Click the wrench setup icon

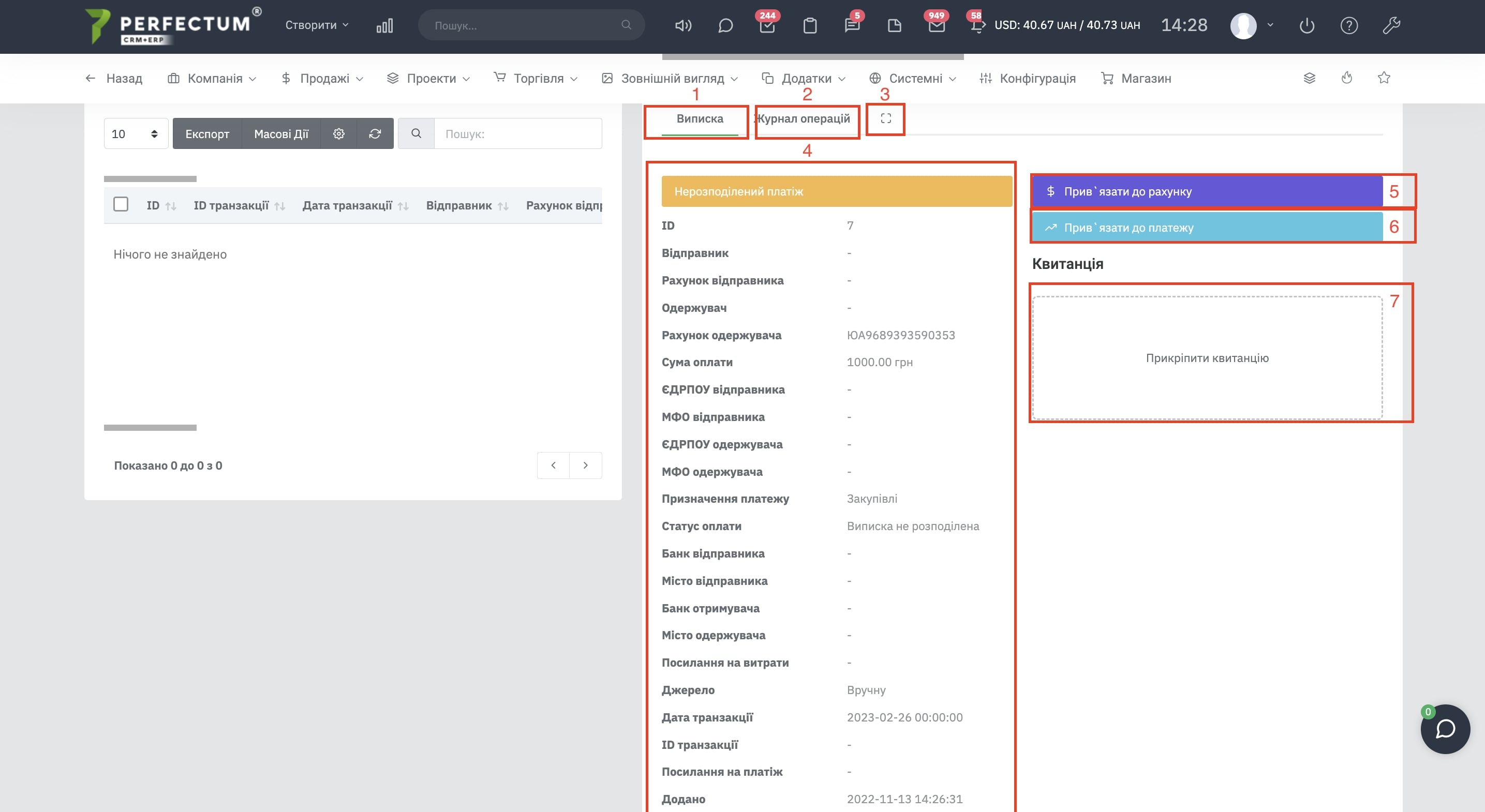tap(1391, 25)
